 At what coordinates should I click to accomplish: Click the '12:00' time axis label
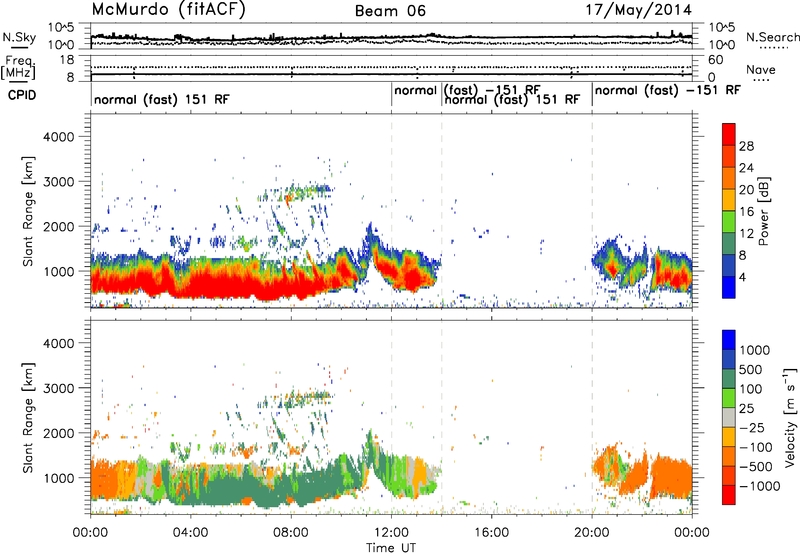(391, 533)
